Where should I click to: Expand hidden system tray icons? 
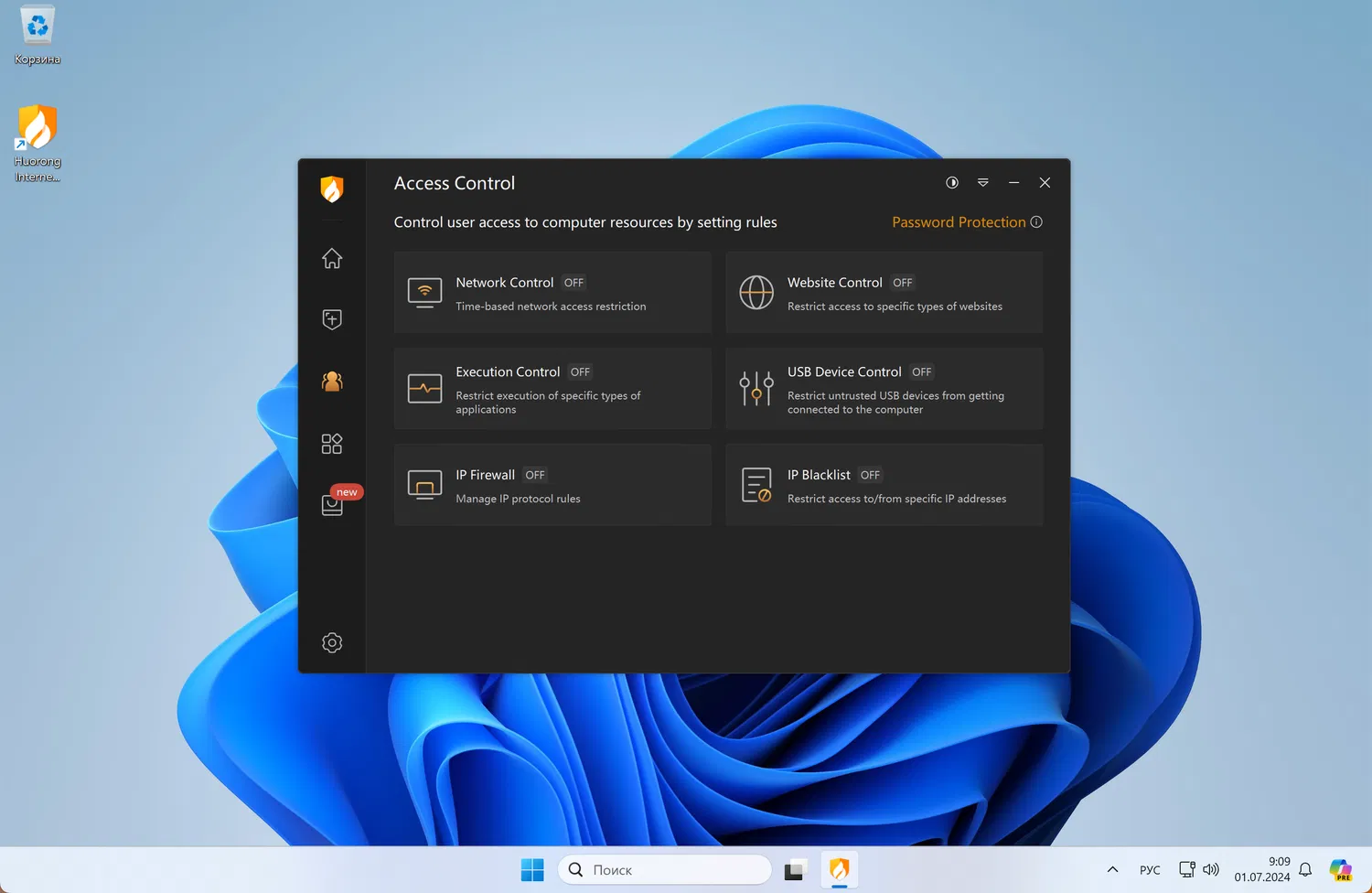click(x=1112, y=869)
